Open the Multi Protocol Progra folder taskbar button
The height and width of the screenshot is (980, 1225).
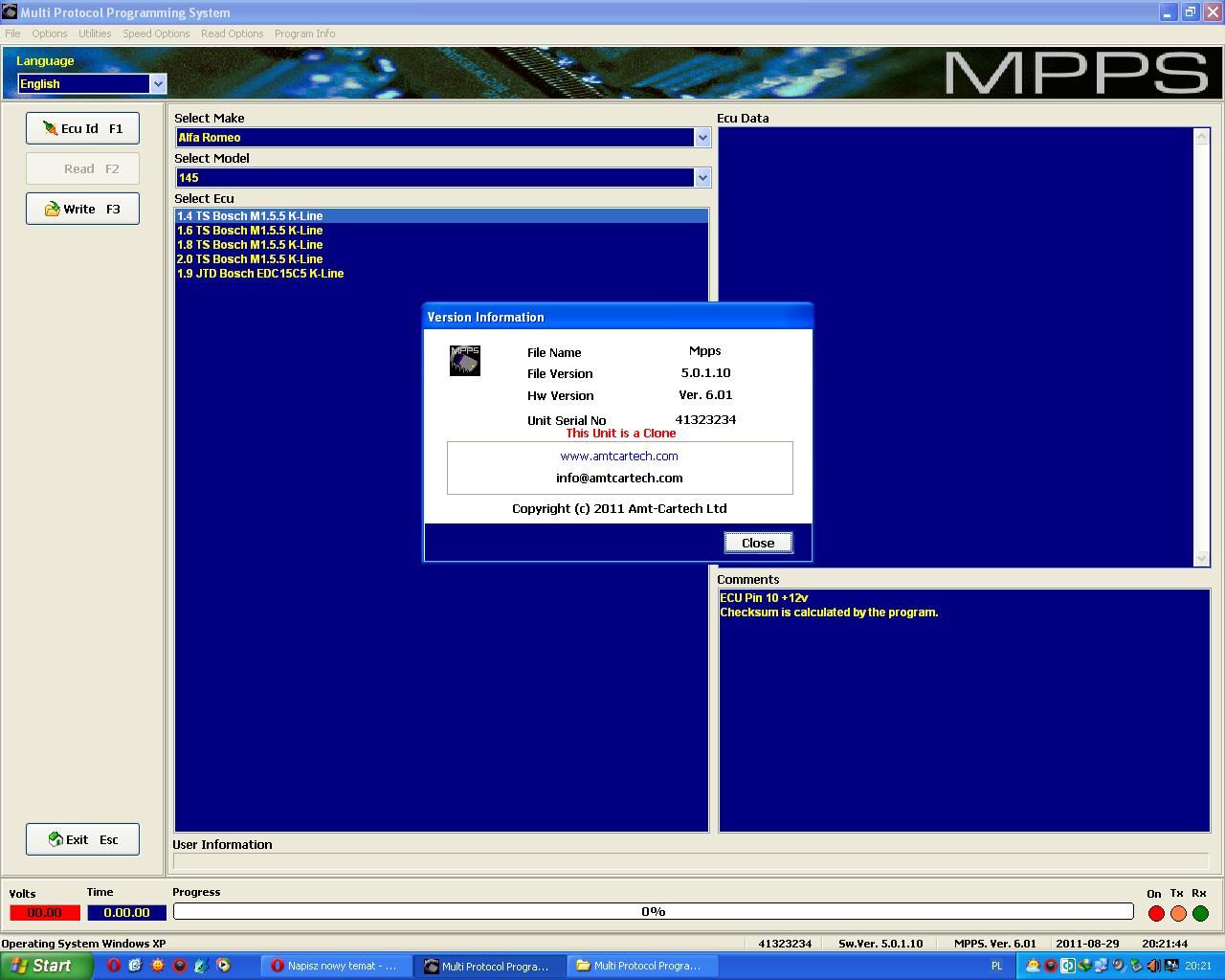641,966
